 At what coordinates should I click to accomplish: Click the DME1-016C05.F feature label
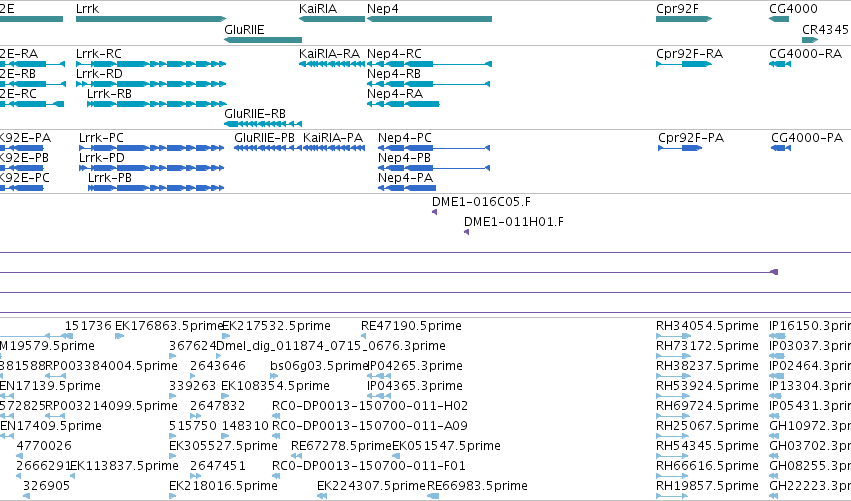(x=481, y=202)
